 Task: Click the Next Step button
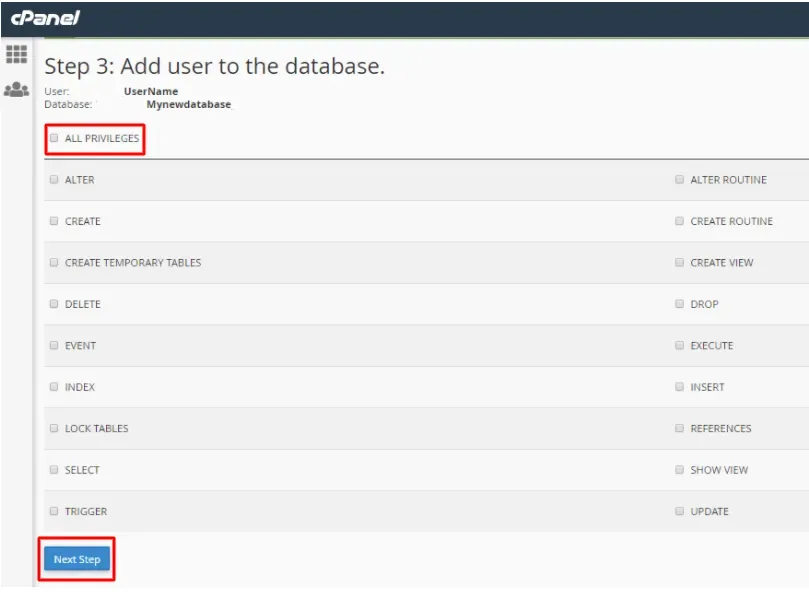pyautogui.click(x=77, y=559)
